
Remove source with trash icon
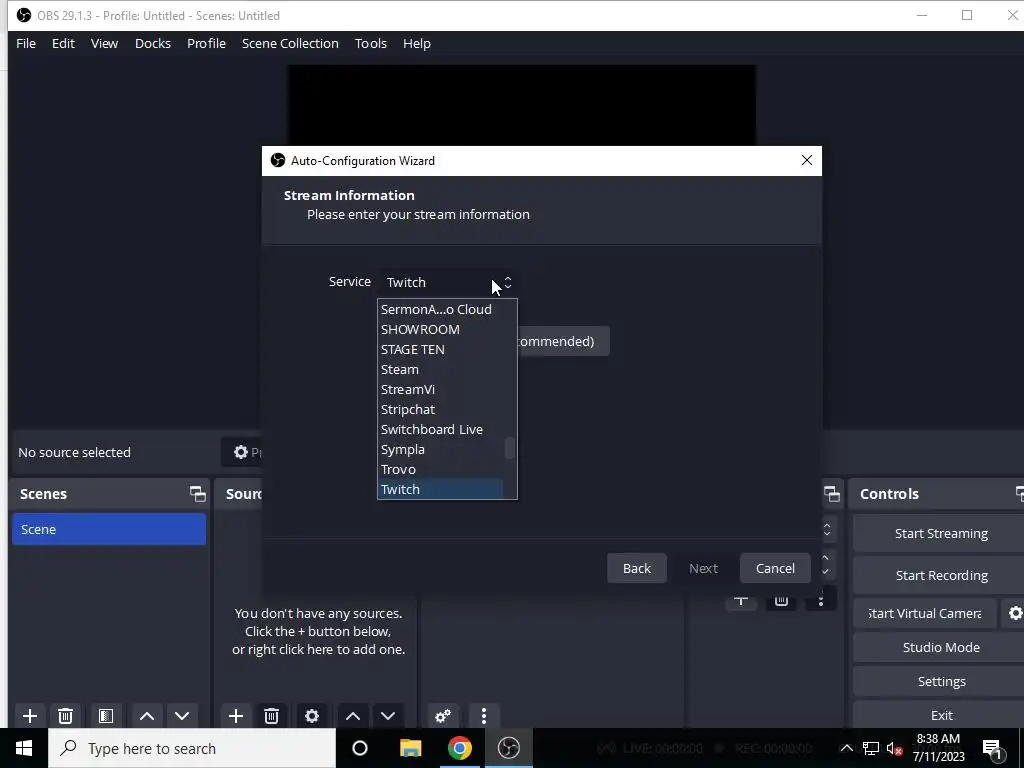tap(272, 716)
